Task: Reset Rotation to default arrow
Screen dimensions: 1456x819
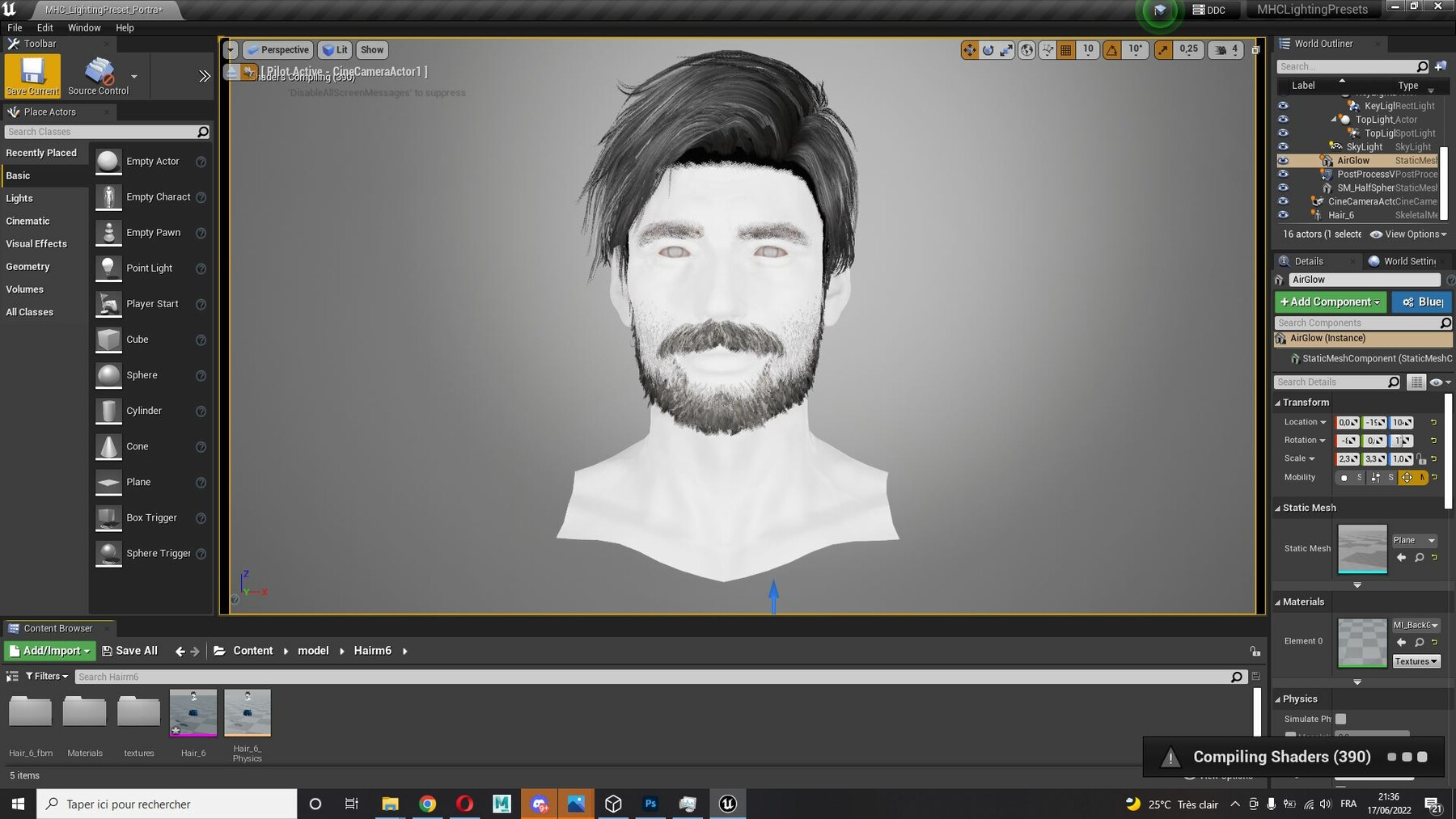Action: click(1433, 441)
